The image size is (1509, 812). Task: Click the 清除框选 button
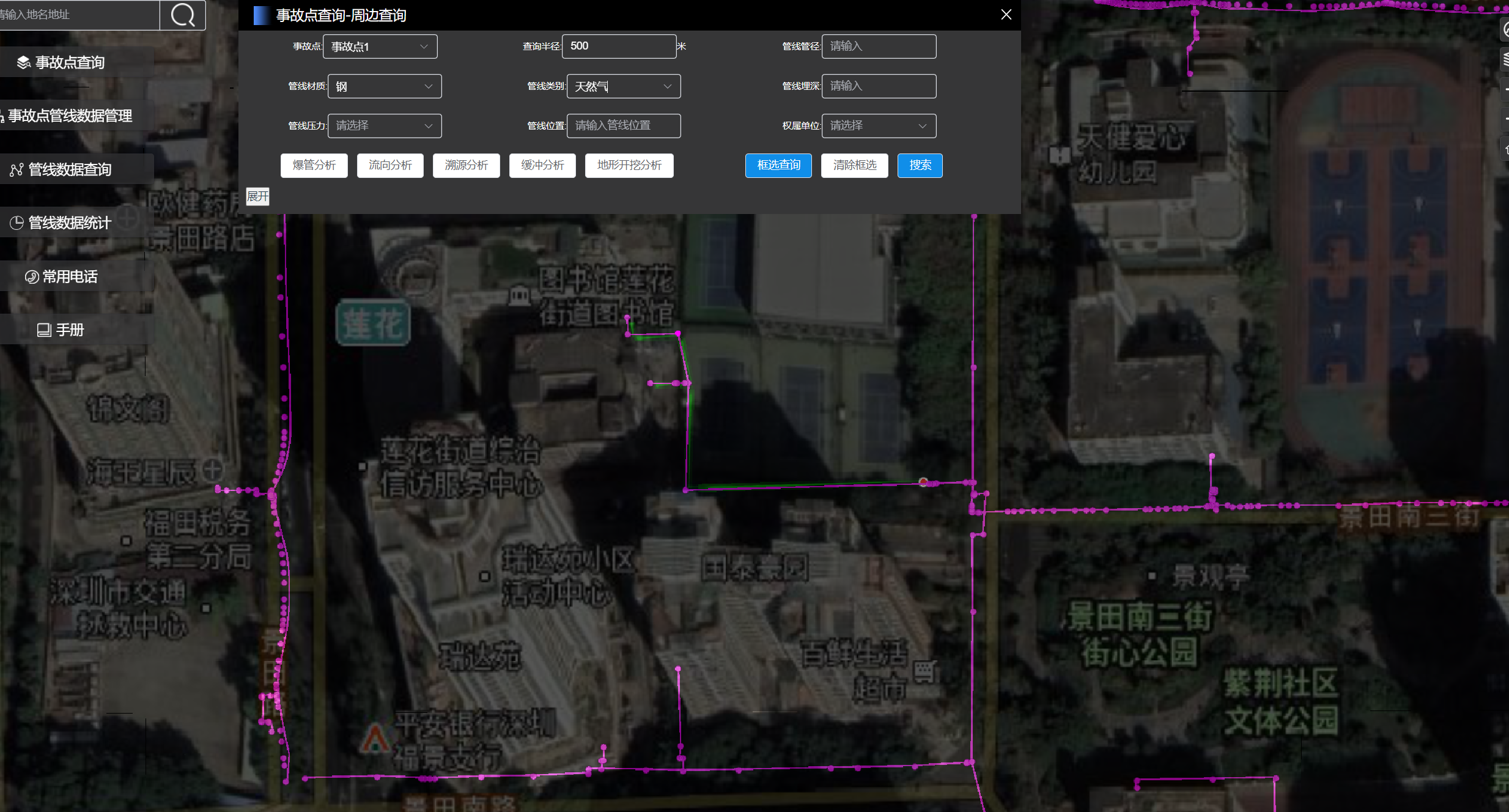(854, 165)
